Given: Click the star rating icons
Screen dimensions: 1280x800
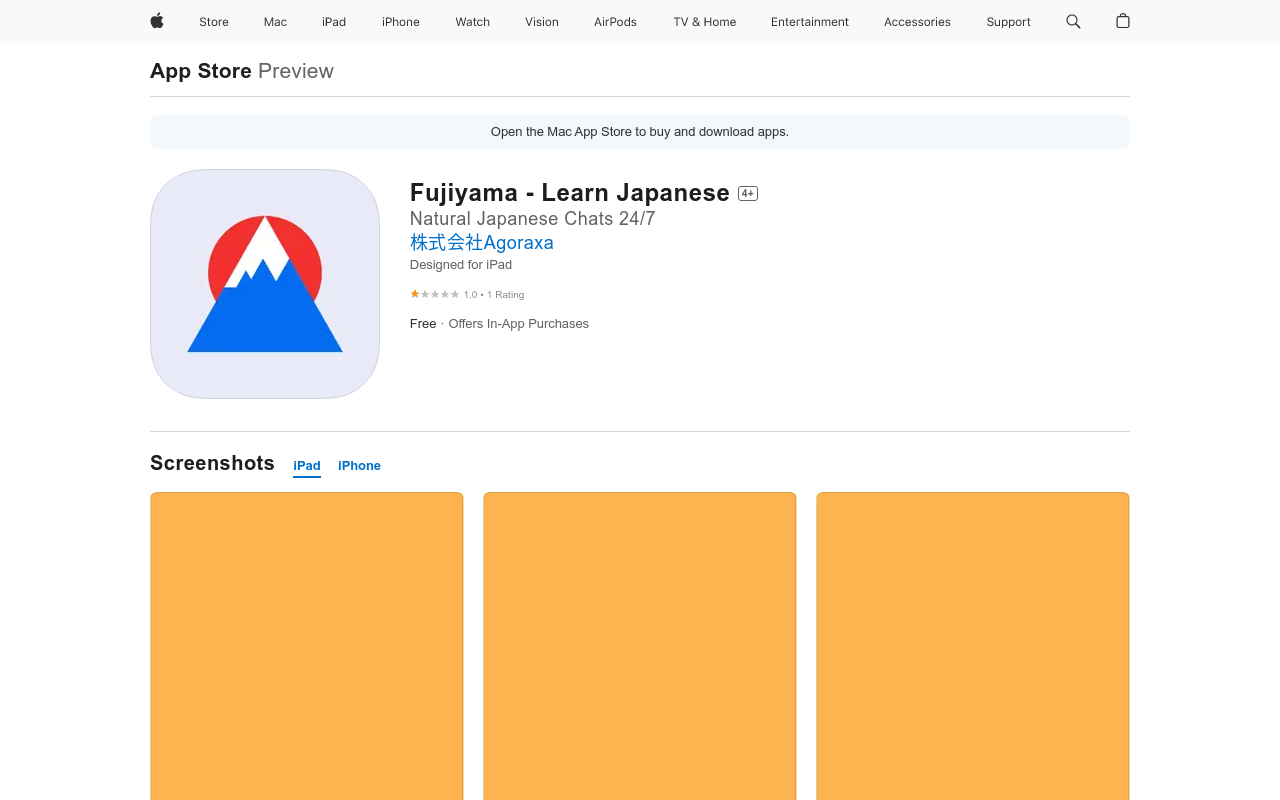Looking at the screenshot, I should point(435,294).
